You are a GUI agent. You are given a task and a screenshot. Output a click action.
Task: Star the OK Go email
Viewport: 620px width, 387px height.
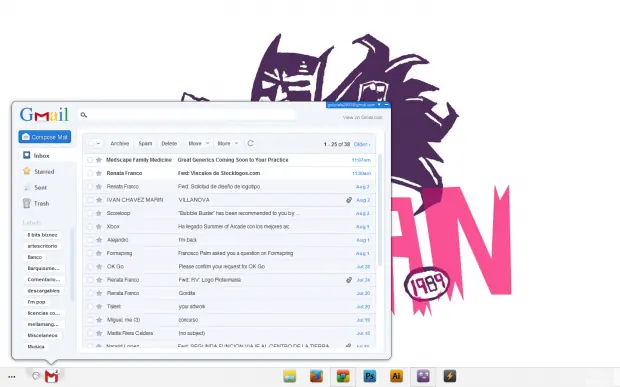coord(99,267)
